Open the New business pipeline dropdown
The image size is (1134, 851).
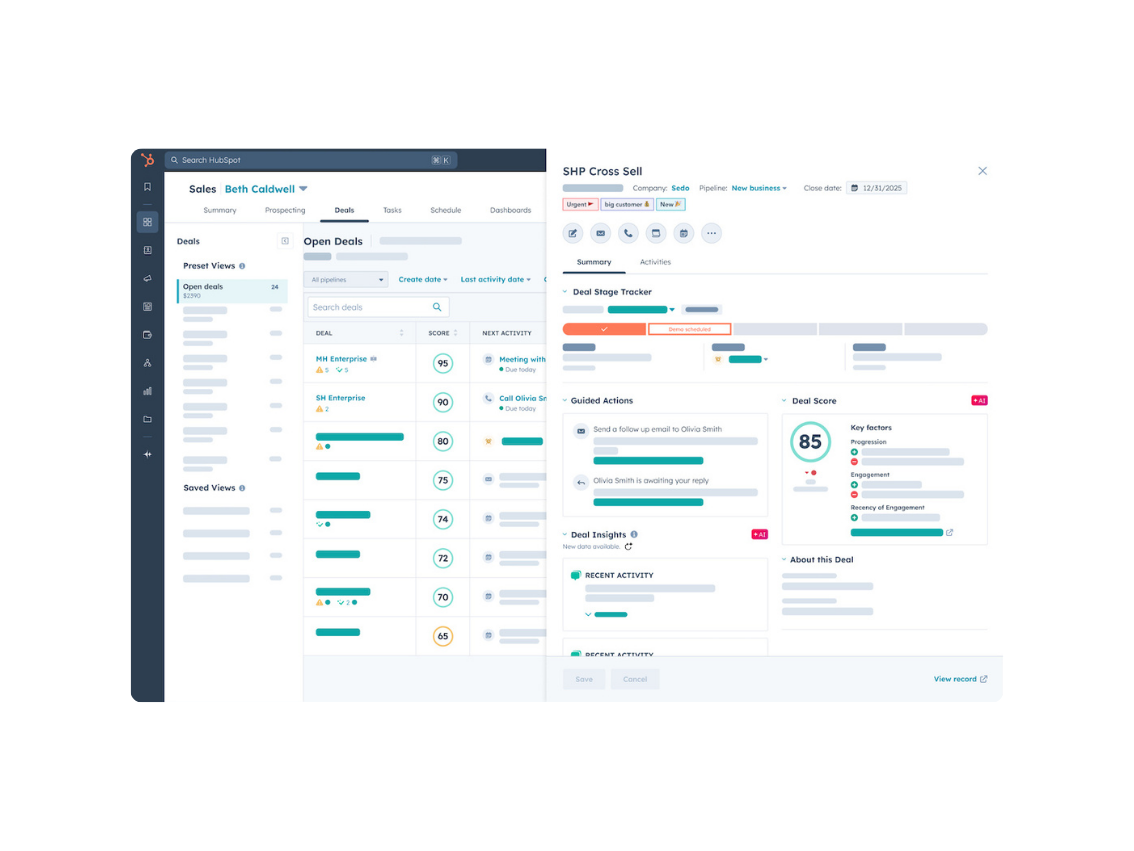[758, 188]
